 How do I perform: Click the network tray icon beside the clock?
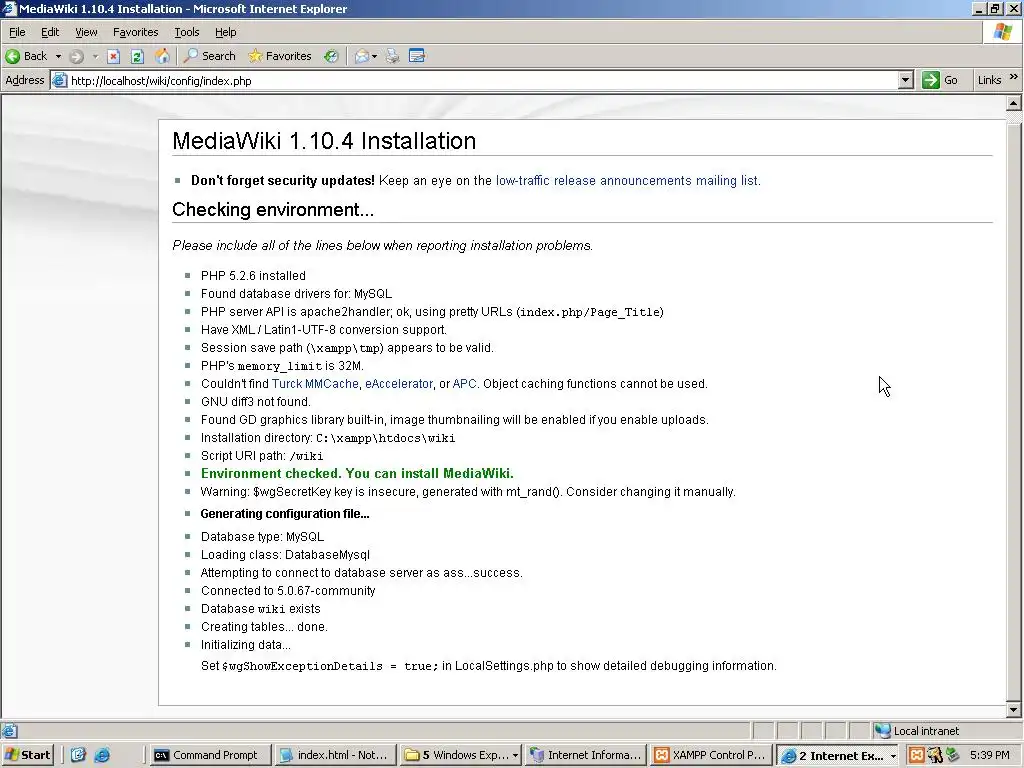tap(952, 755)
